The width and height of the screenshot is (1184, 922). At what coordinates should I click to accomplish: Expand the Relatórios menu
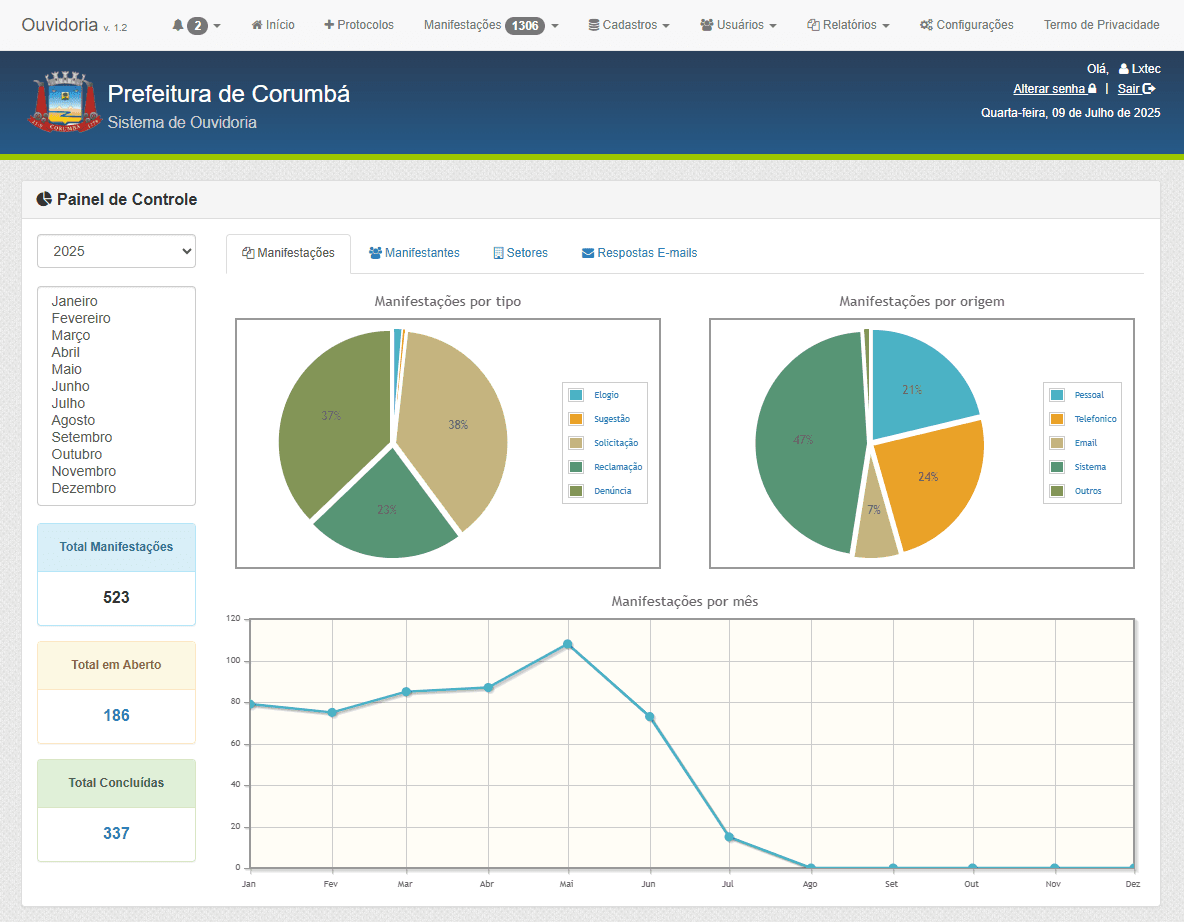[x=848, y=25]
